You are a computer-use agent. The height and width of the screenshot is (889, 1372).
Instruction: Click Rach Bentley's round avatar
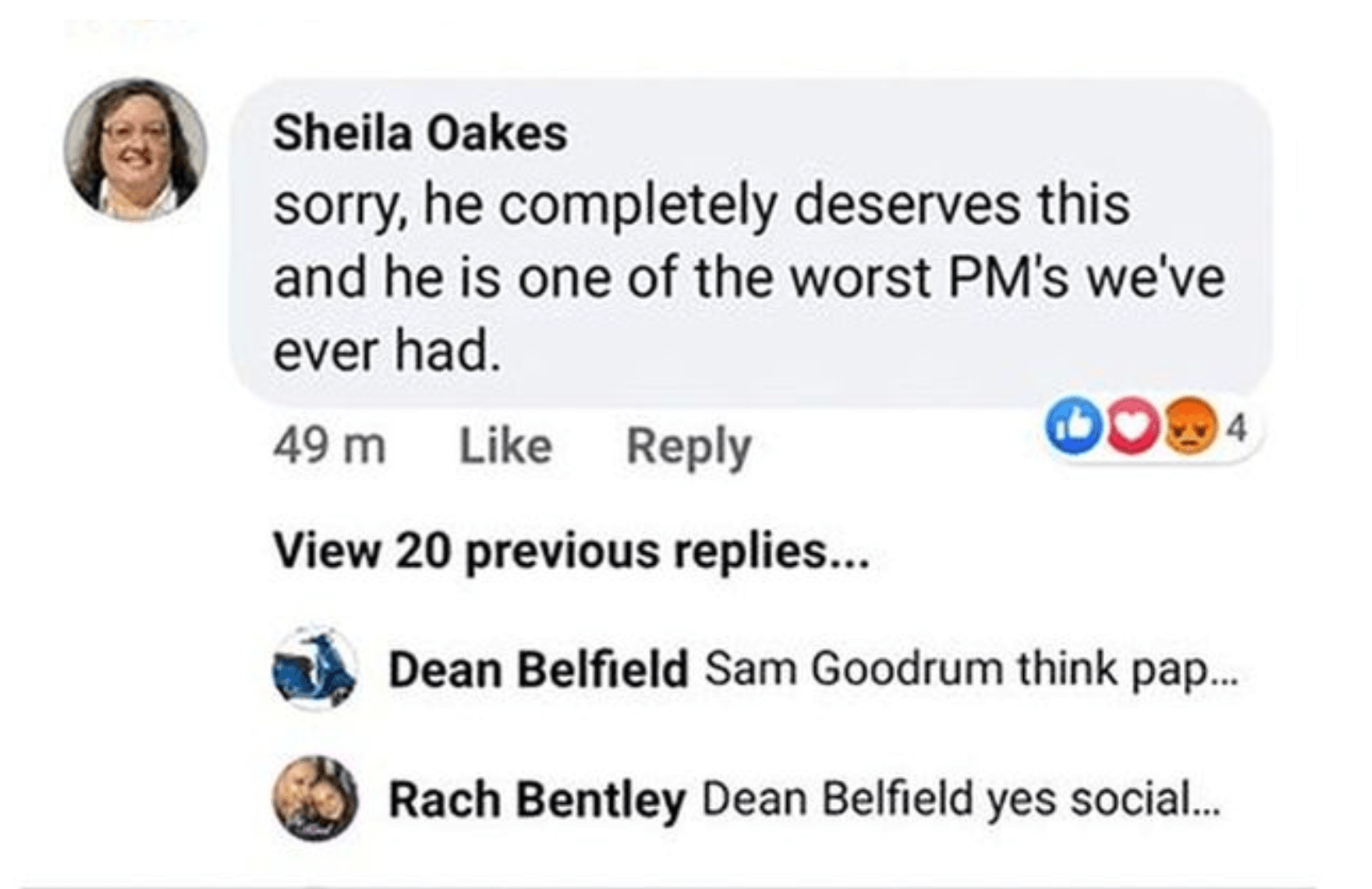pos(315,797)
